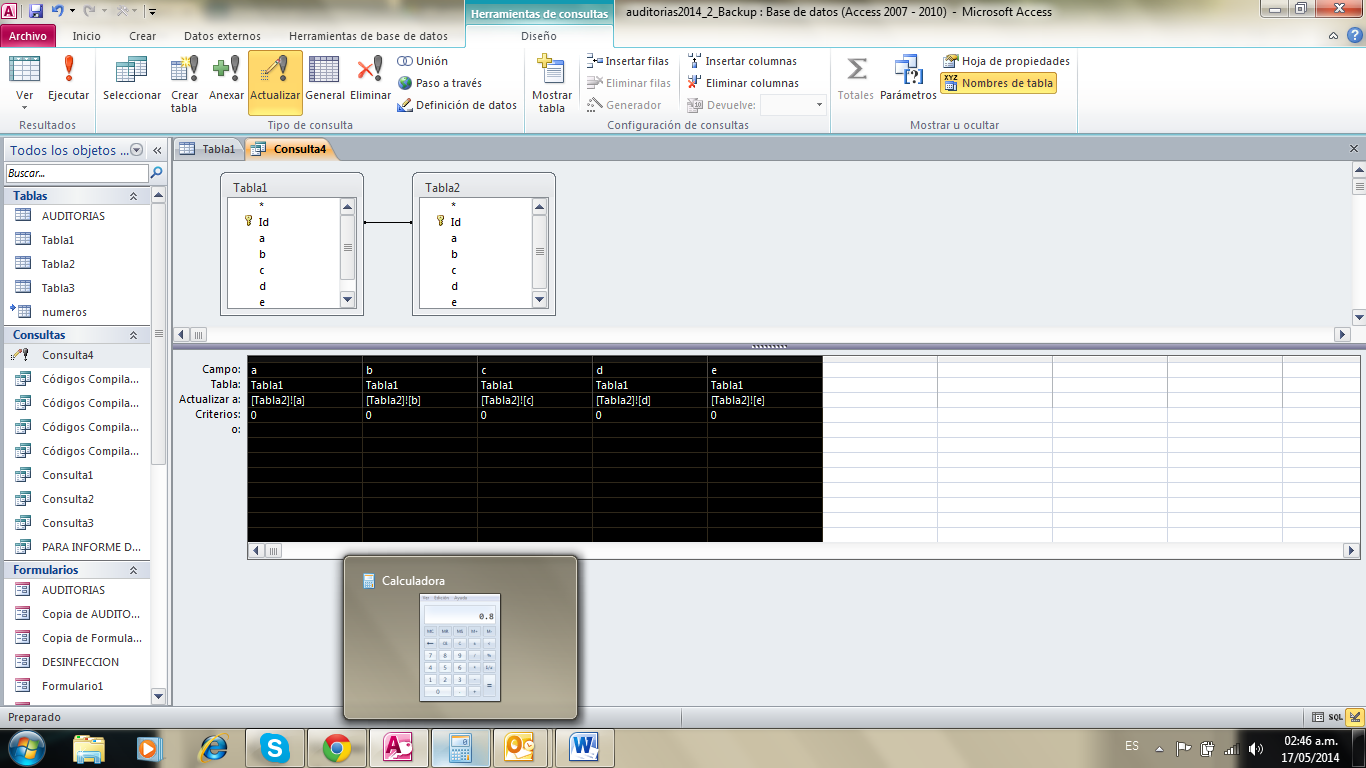Open Skype from taskbar

click(274, 748)
